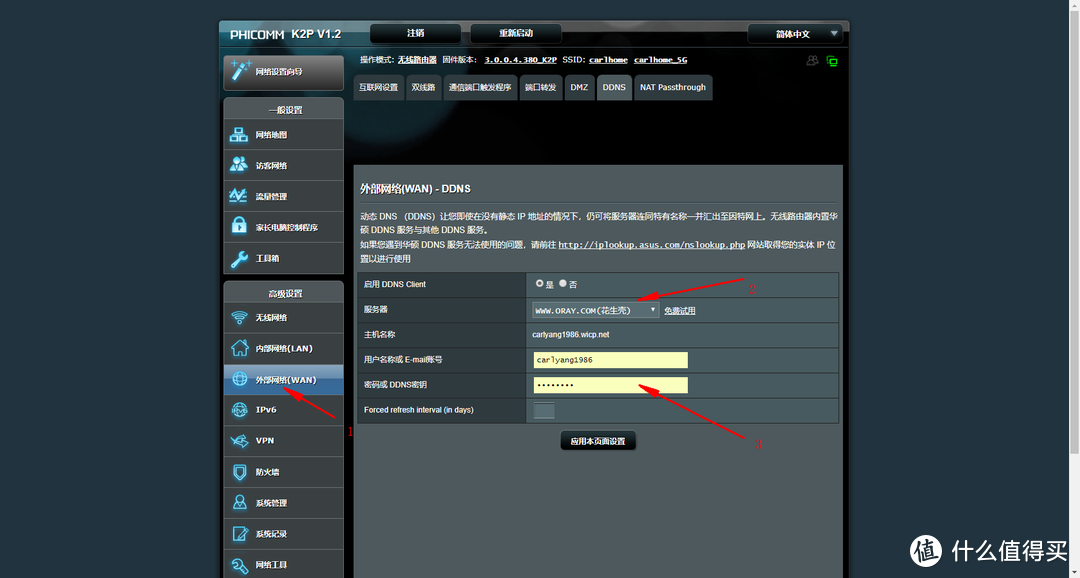This screenshot has height=578, width=1080.
Task: Focus the 用户名称或 E-mail账号 input field
Action: pos(610,360)
